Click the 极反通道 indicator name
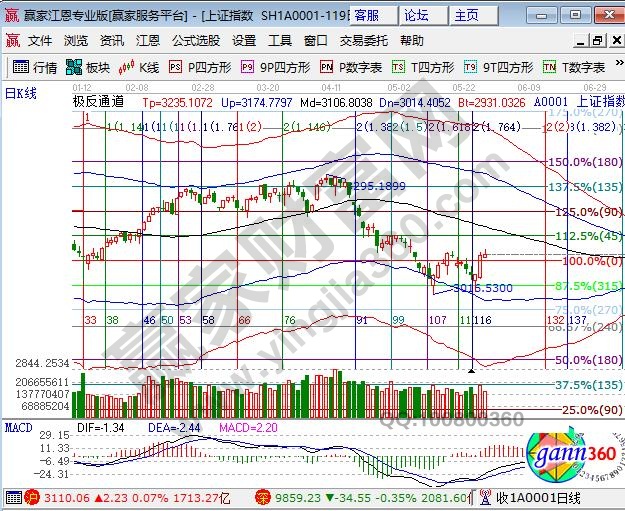 (x=99, y=103)
